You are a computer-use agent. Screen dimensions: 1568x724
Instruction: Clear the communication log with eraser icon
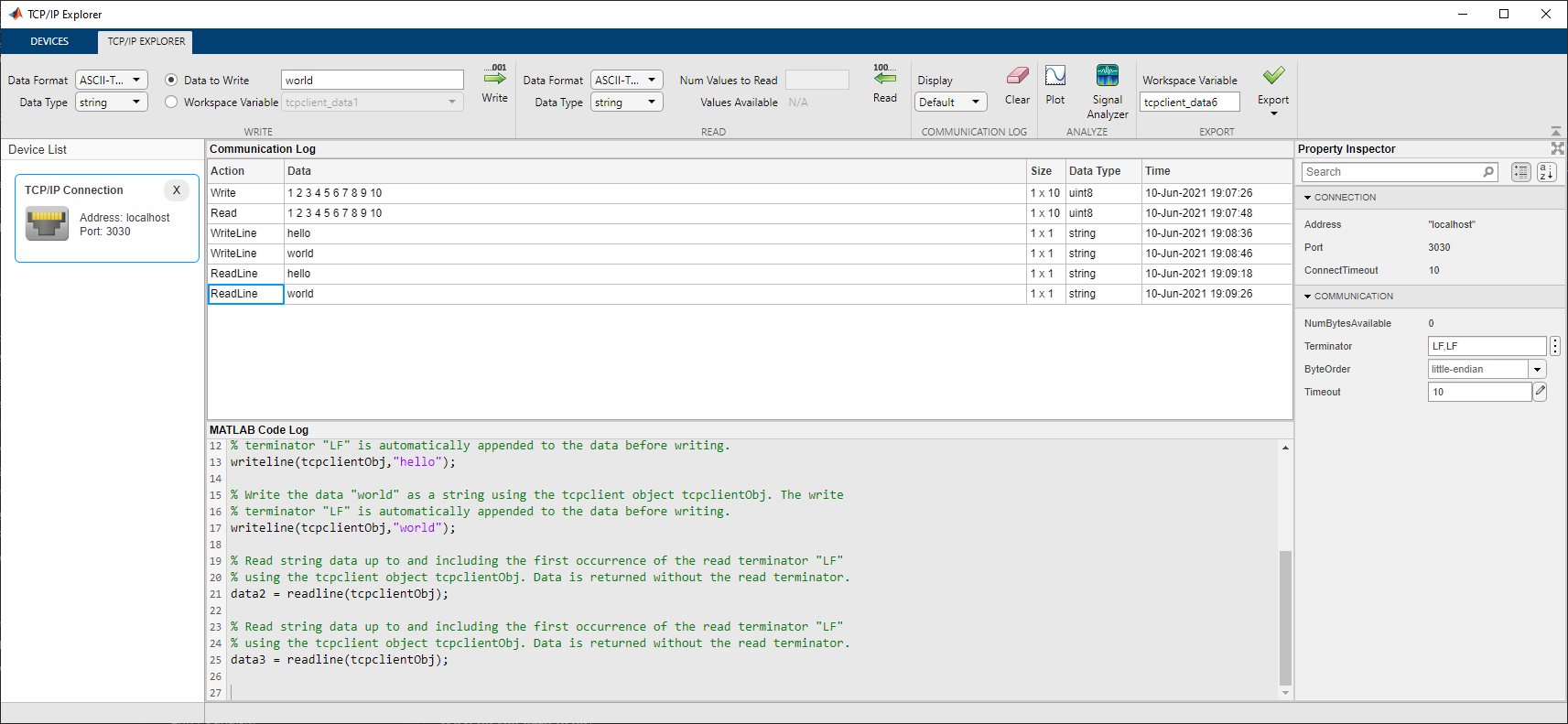(x=1017, y=77)
